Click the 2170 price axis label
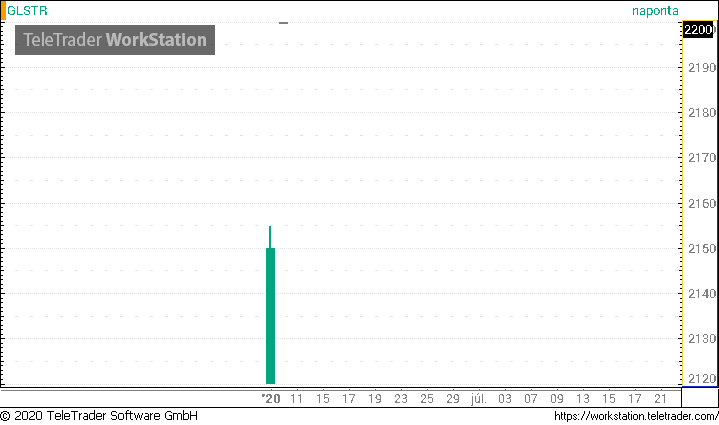The width and height of the screenshot is (719, 425). coord(702,158)
